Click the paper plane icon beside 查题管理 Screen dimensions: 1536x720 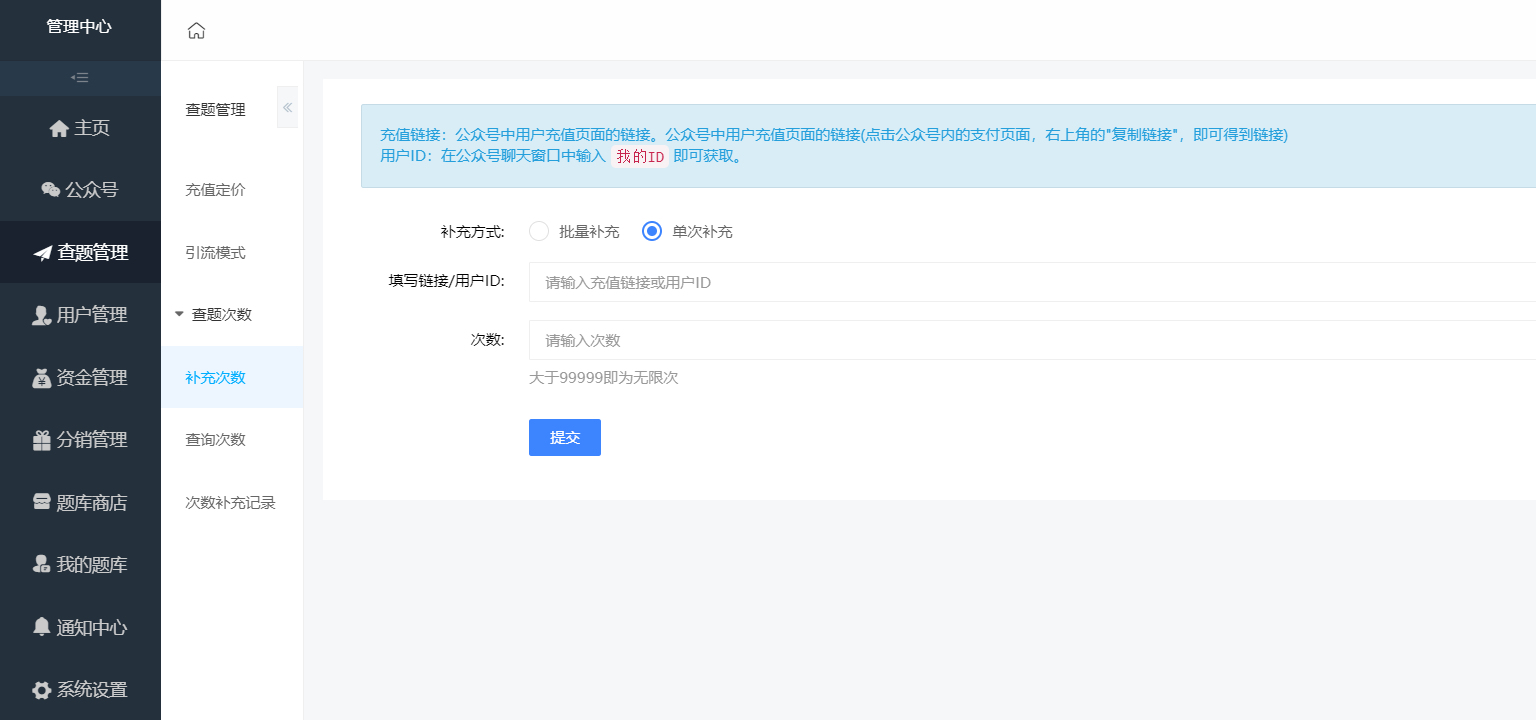click(42, 253)
